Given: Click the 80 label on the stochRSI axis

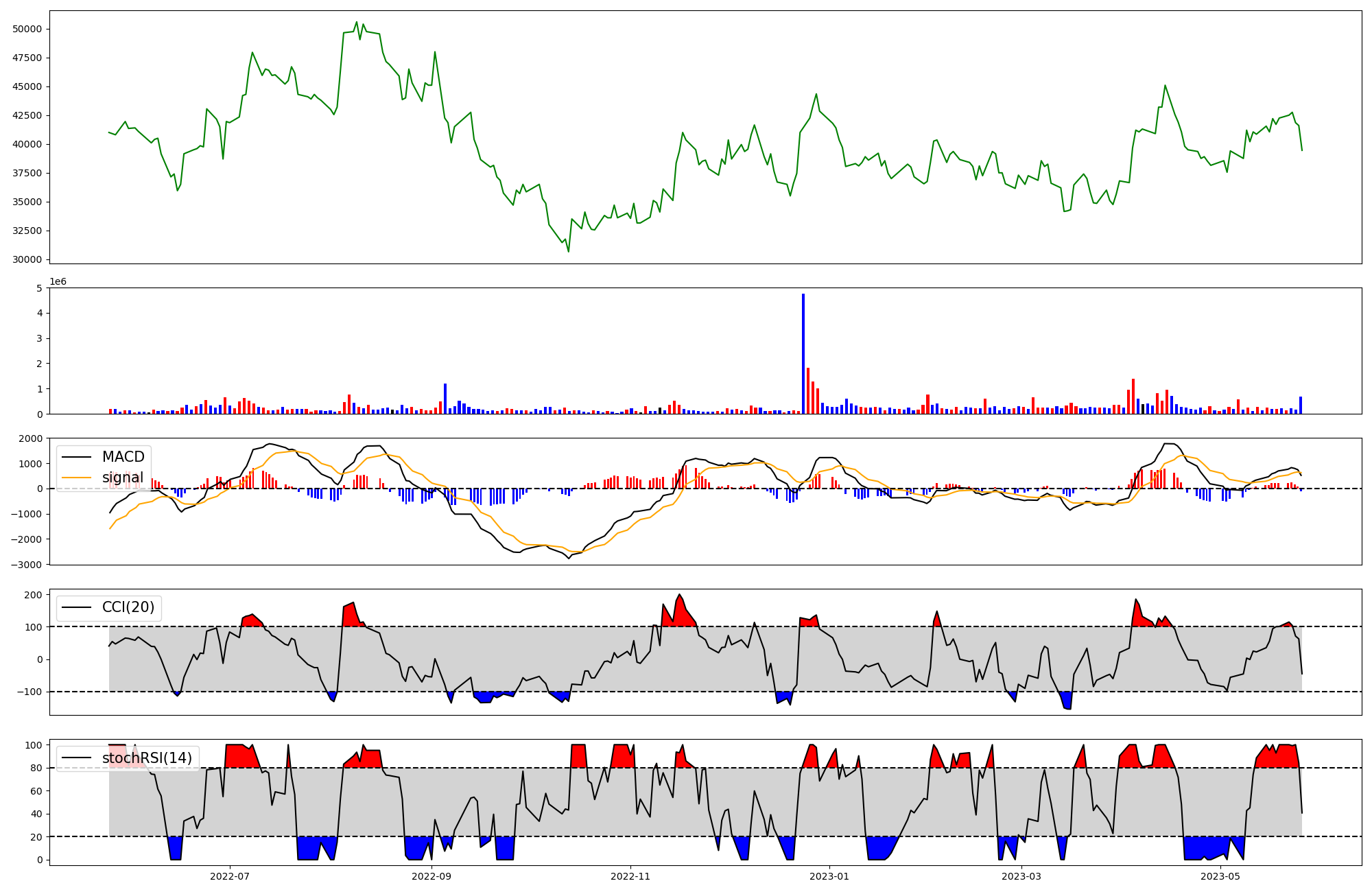Looking at the screenshot, I should [37, 768].
